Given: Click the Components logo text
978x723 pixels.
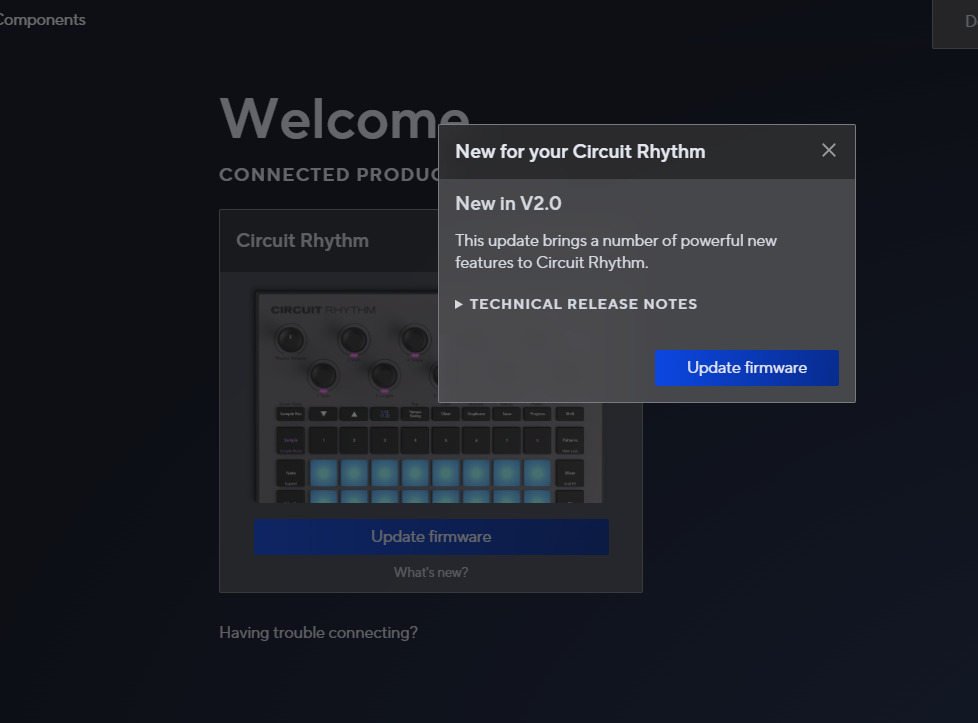Looking at the screenshot, I should coord(41,20).
